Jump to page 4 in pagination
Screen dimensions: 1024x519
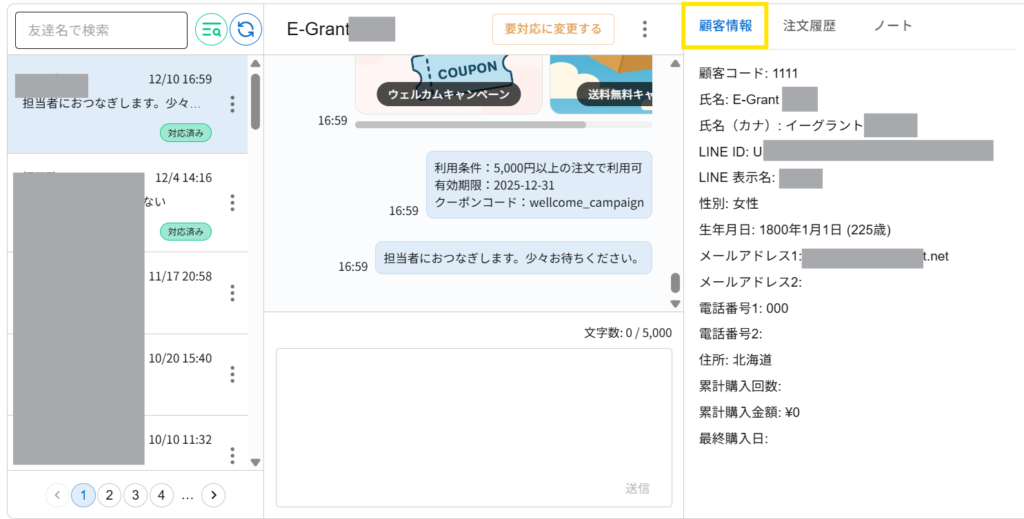[161, 494]
